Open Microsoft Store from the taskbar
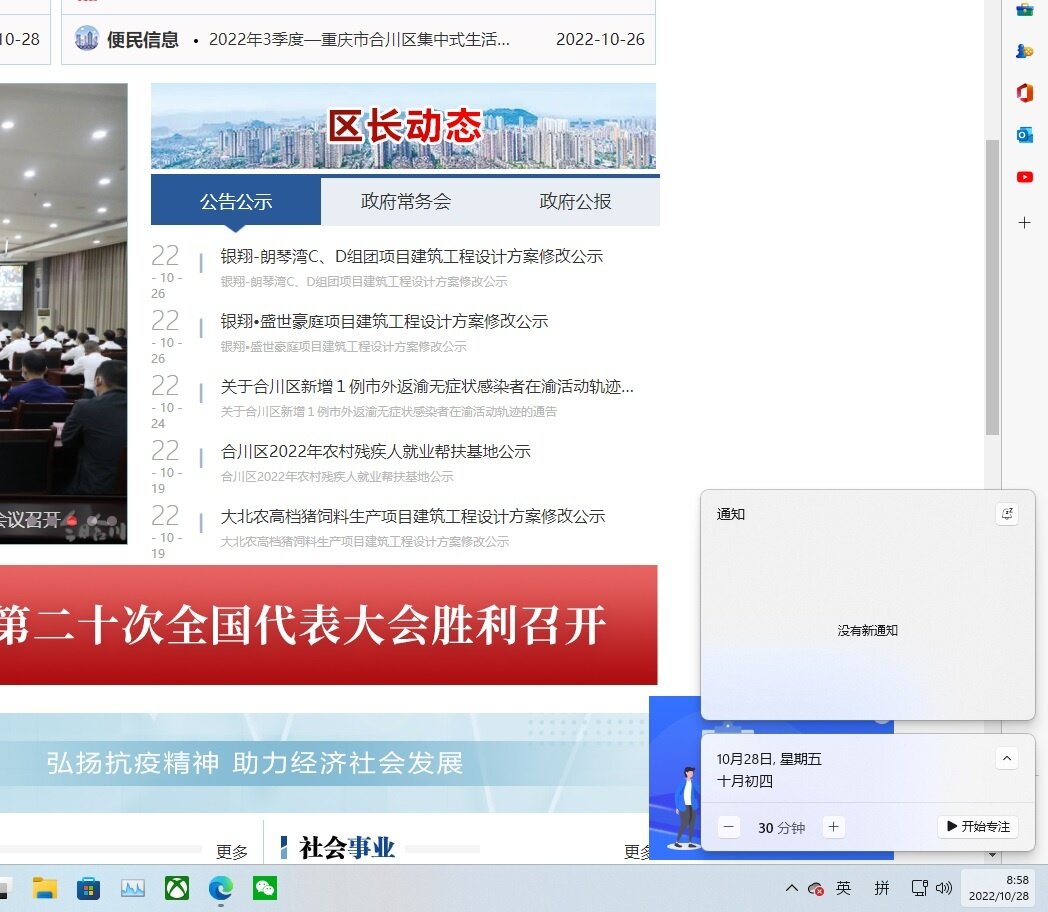 pos(89,888)
